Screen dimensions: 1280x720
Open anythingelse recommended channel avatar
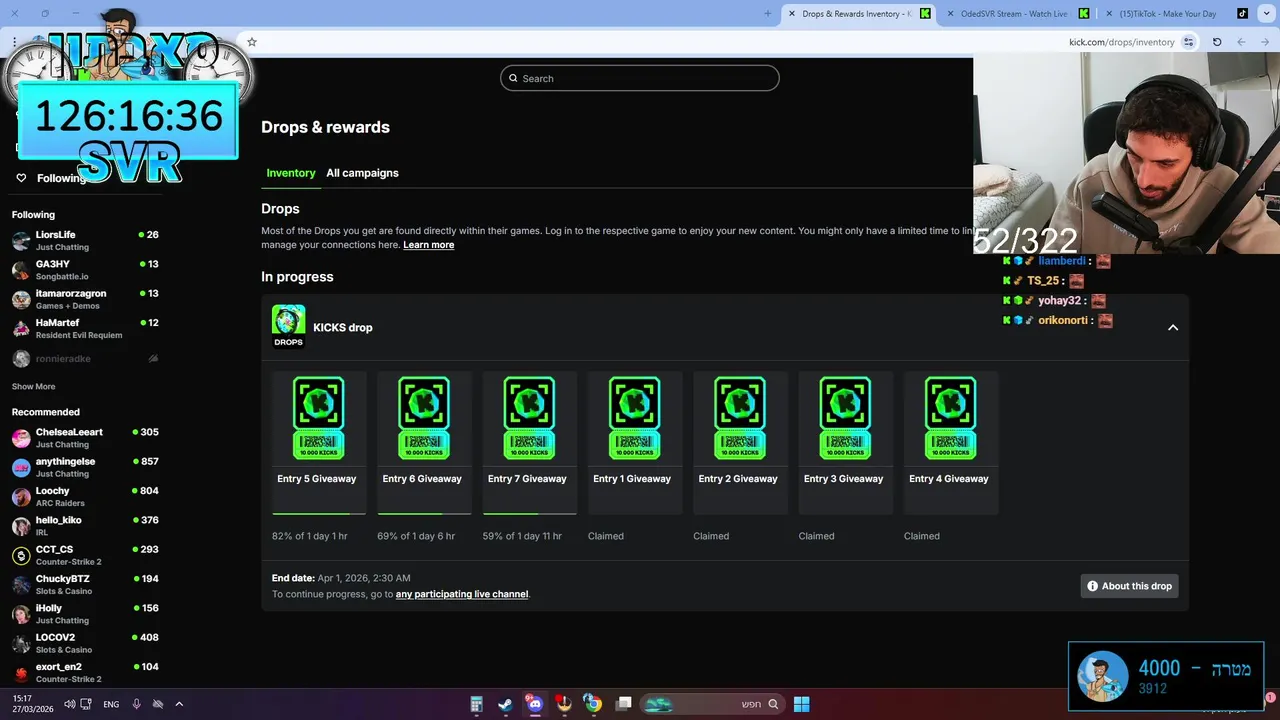[x=21, y=467]
